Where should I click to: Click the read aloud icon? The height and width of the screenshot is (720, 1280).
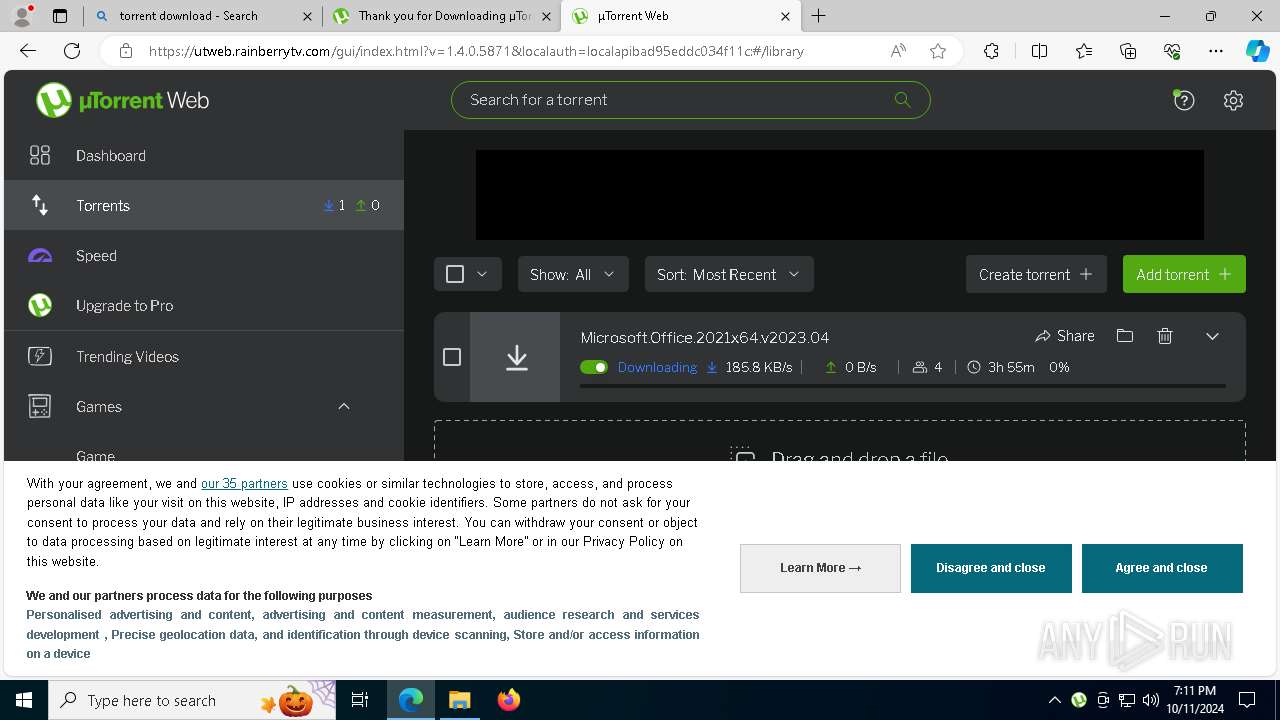(898, 51)
